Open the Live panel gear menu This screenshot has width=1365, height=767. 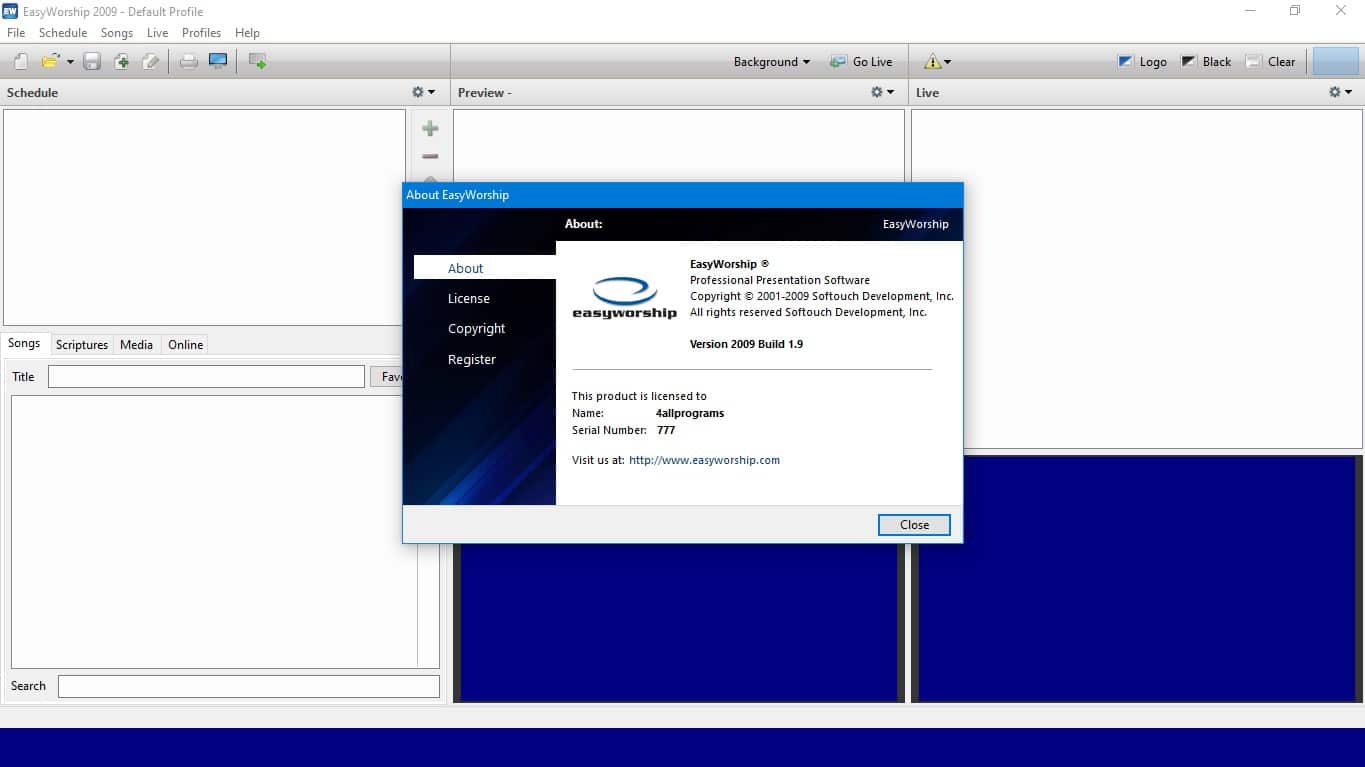[x=1340, y=92]
